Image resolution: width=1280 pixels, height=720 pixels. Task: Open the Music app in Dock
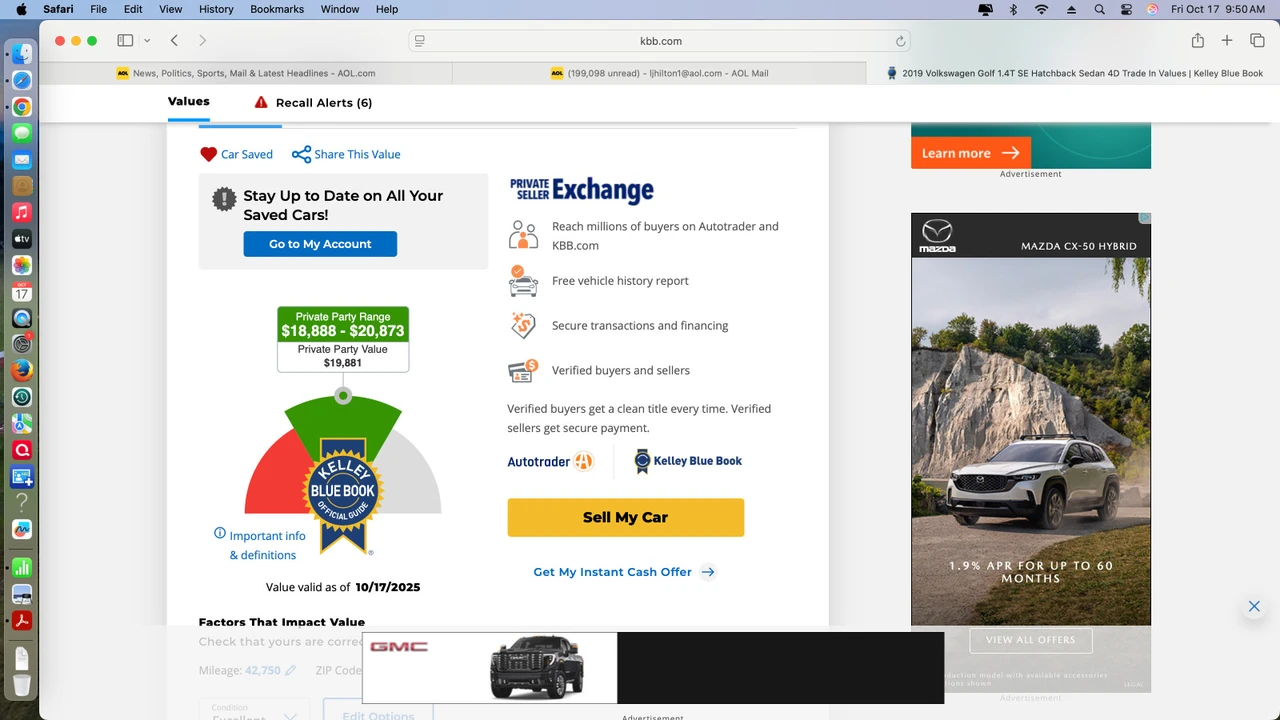21,212
